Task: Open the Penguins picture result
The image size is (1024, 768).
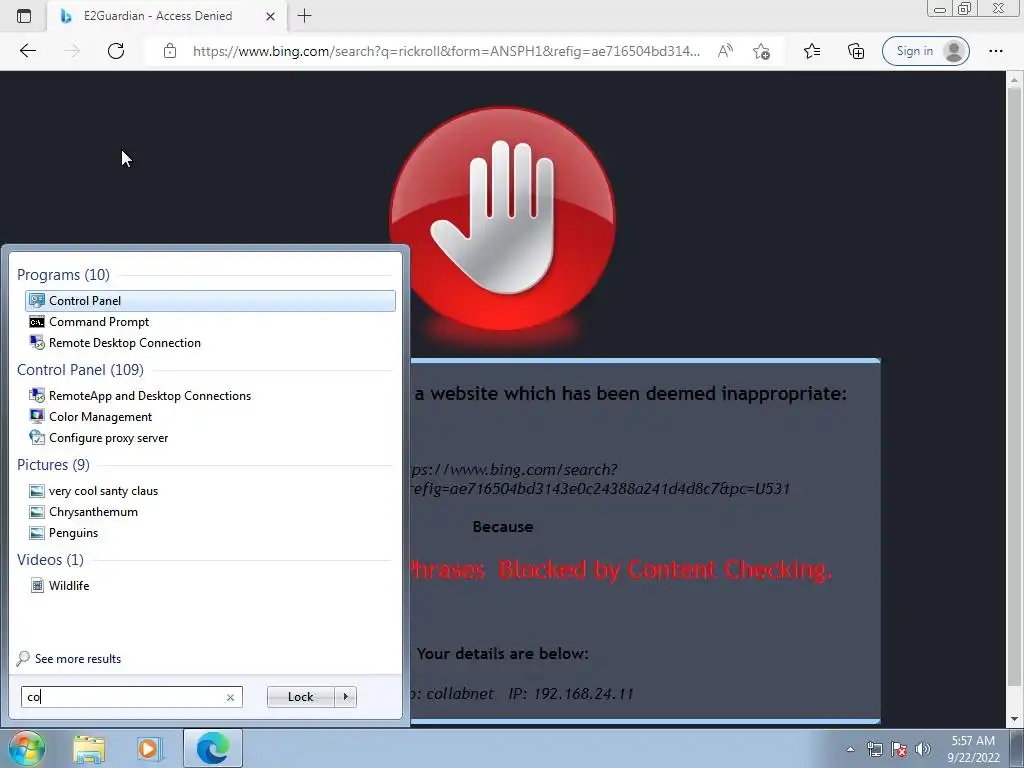Action: tap(210, 533)
